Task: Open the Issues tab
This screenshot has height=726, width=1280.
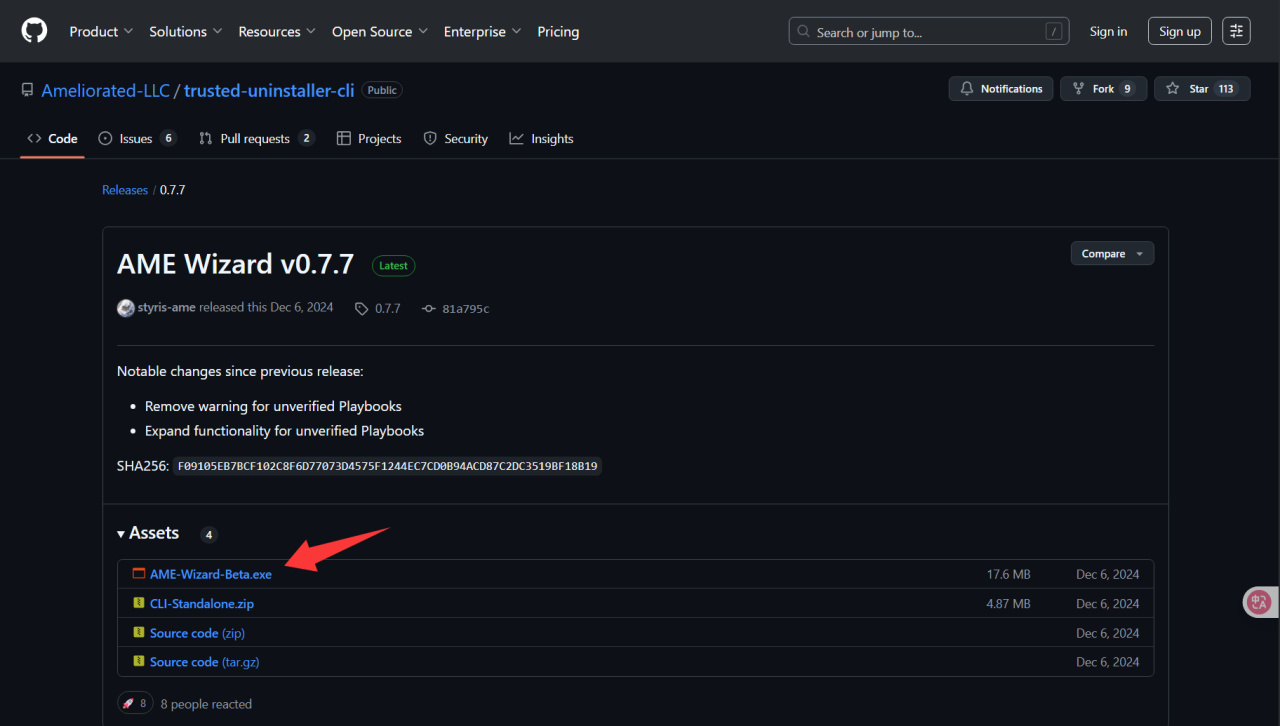Action: tap(137, 139)
